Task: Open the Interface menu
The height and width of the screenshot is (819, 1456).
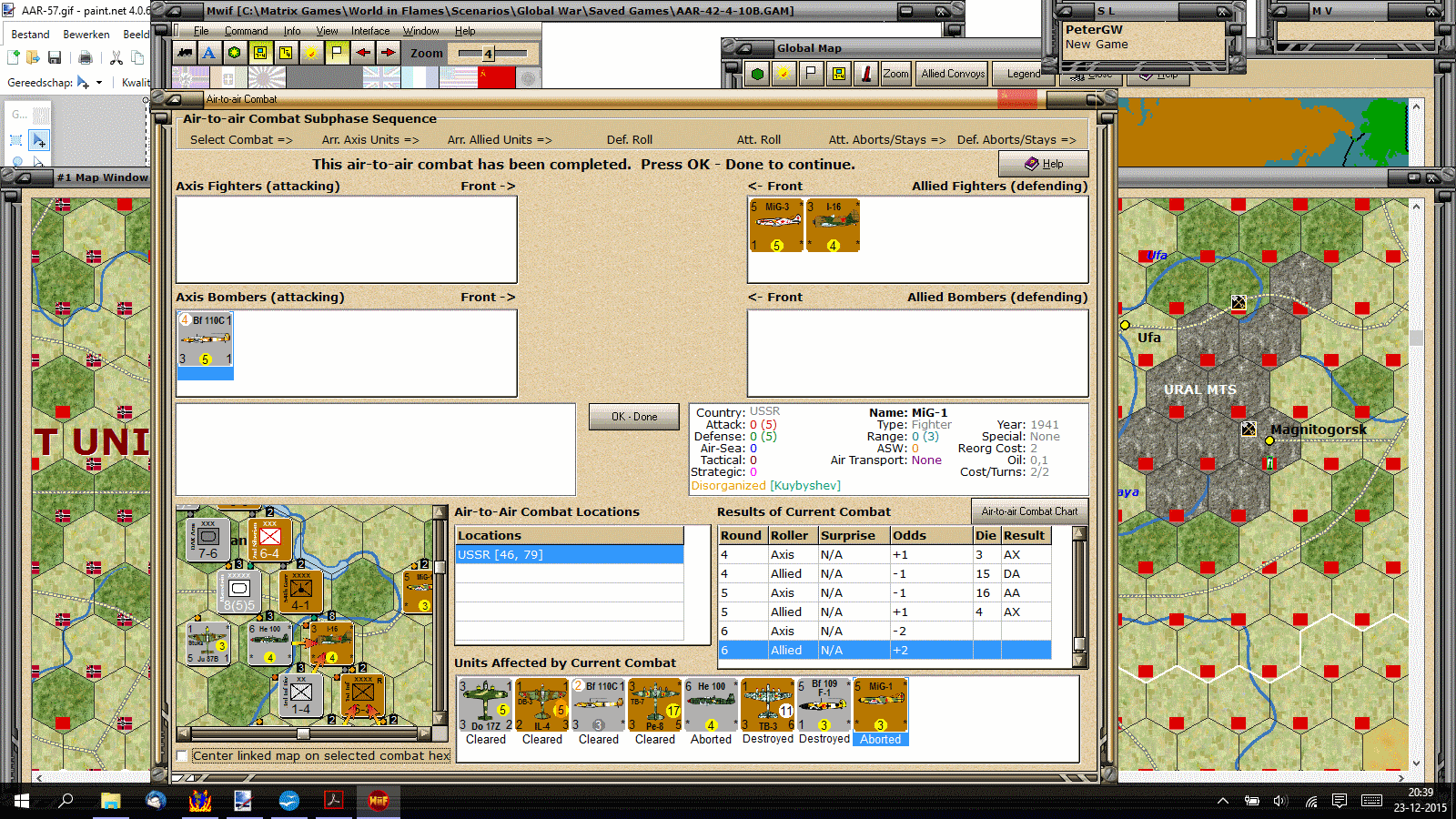Action: pyautogui.click(x=370, y=31)
